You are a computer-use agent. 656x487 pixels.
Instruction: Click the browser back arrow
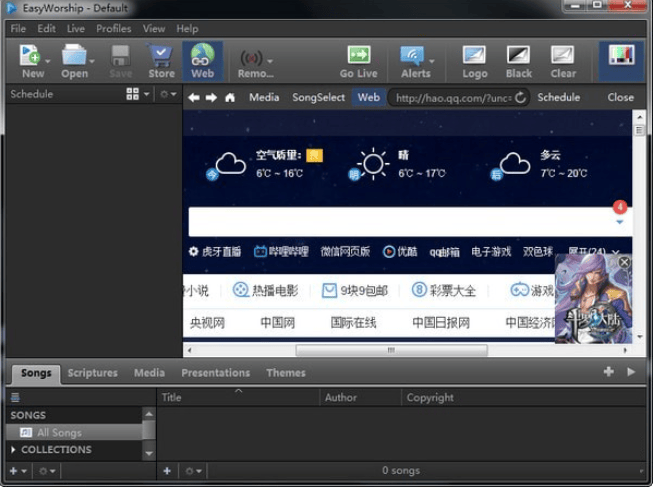point(193,98)
